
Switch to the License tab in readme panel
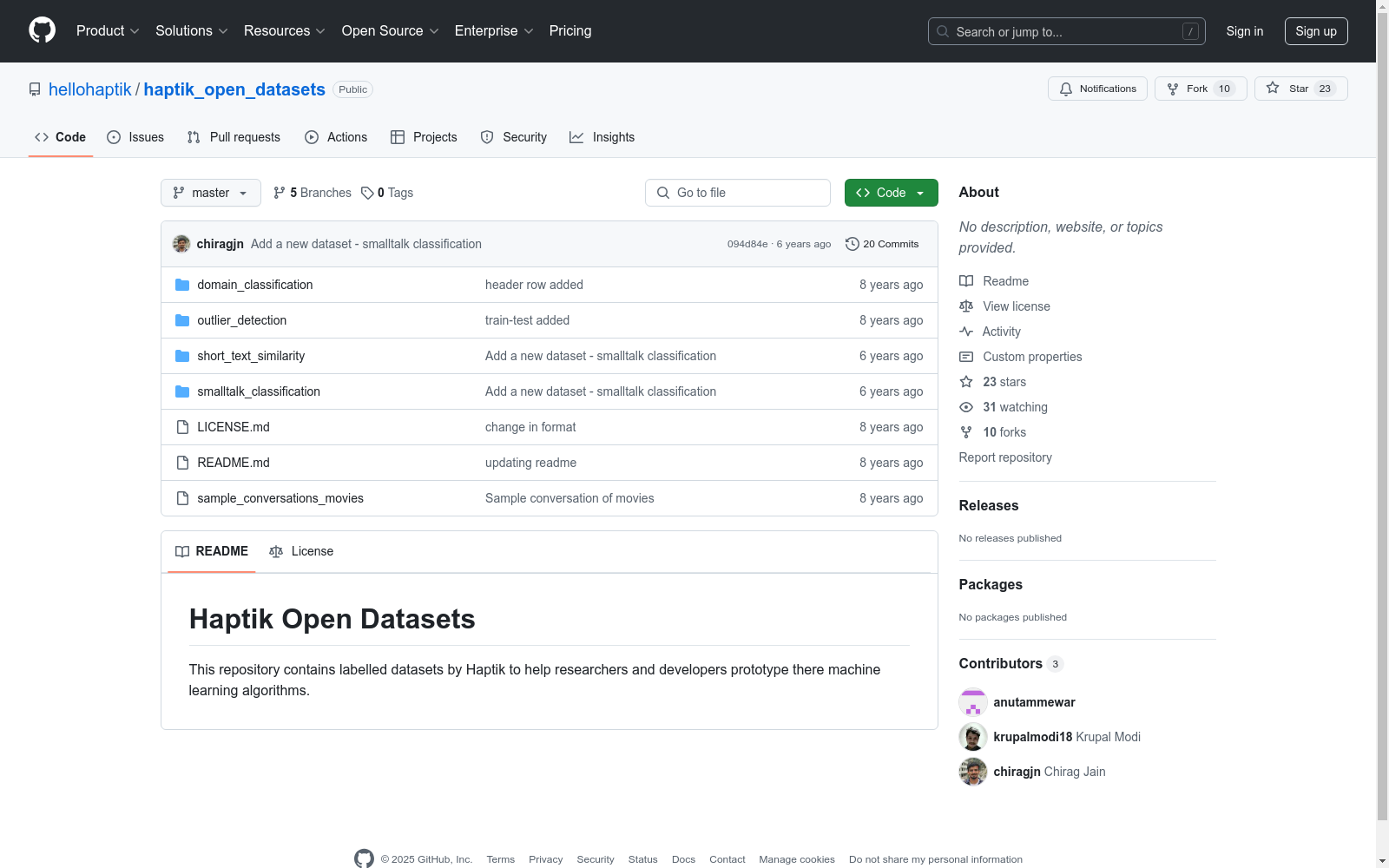(301, 551)
